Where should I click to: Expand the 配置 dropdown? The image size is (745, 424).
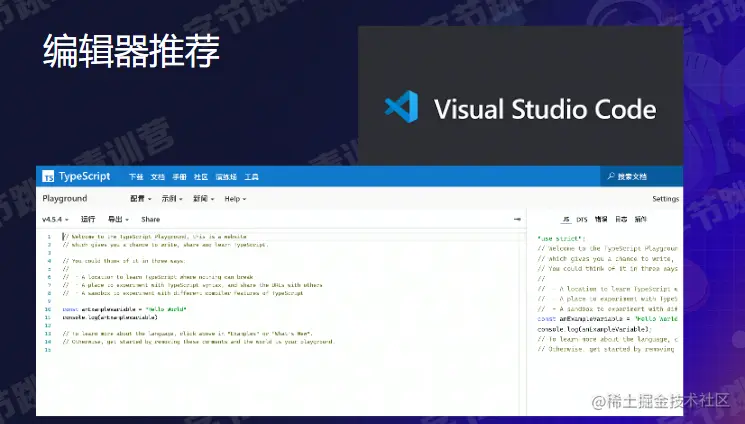point(141,199)
